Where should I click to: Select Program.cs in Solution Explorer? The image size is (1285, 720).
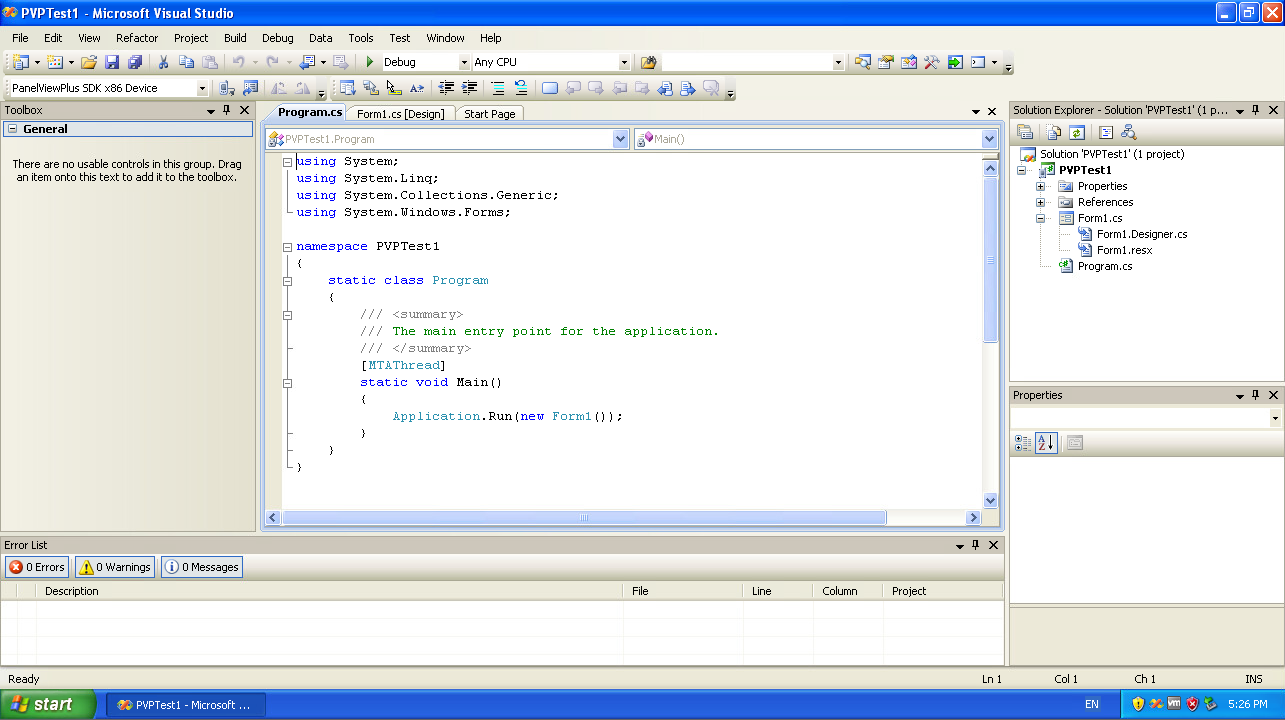coord(1105,266)
